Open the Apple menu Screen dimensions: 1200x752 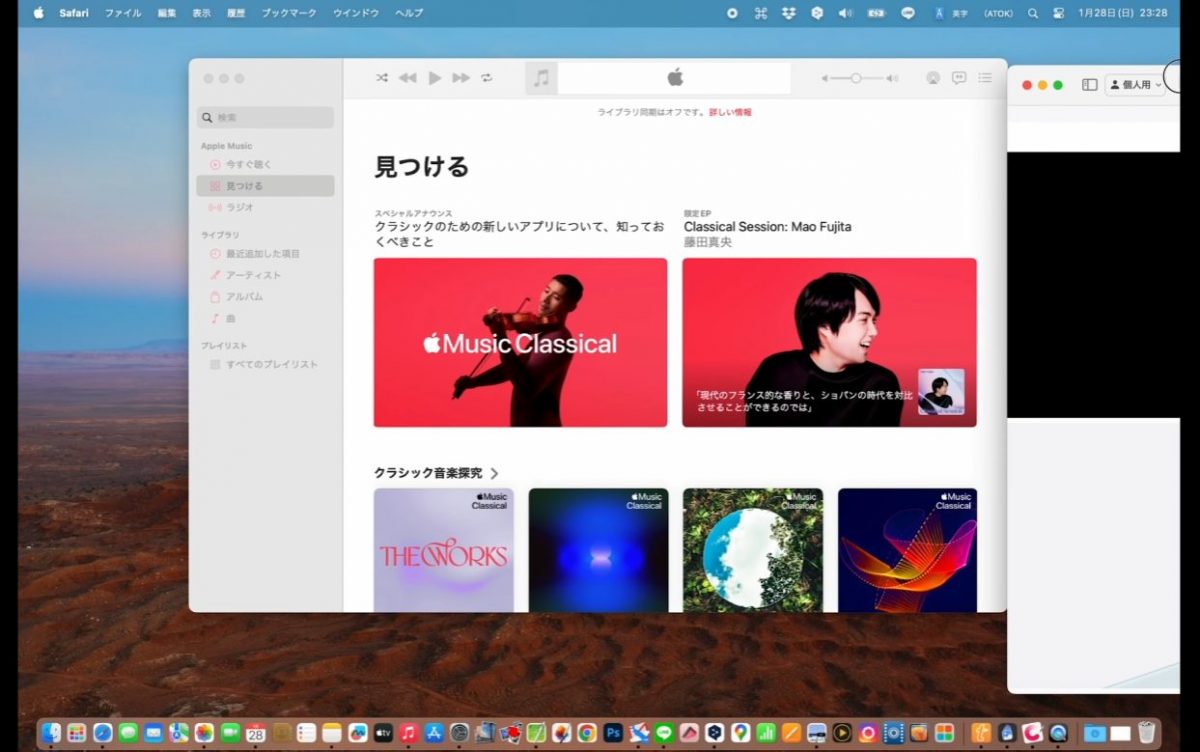pyautogui.click(x=39, y=13)
